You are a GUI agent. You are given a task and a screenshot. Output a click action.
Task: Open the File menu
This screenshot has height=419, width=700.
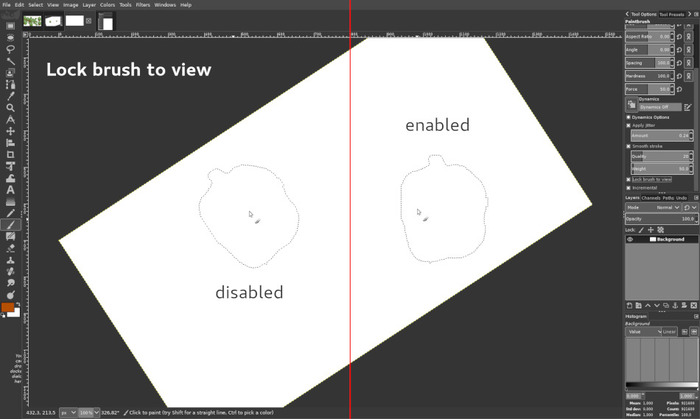pos(6,5)
